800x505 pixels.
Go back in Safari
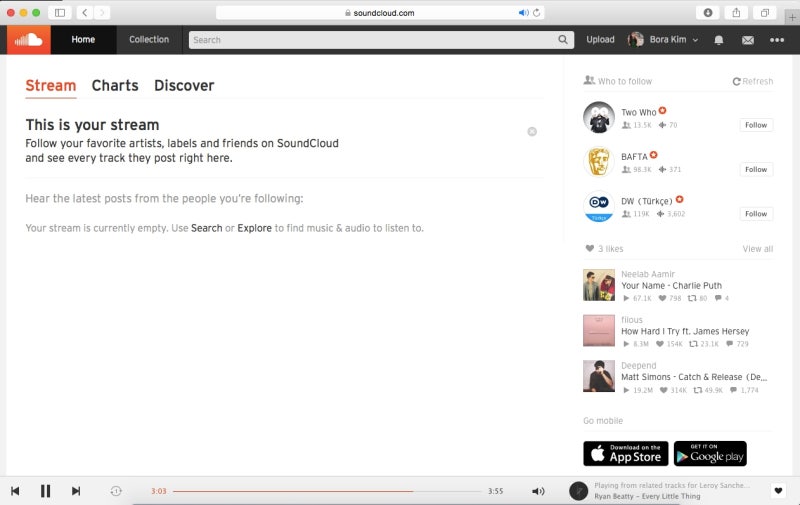[85, 13]
